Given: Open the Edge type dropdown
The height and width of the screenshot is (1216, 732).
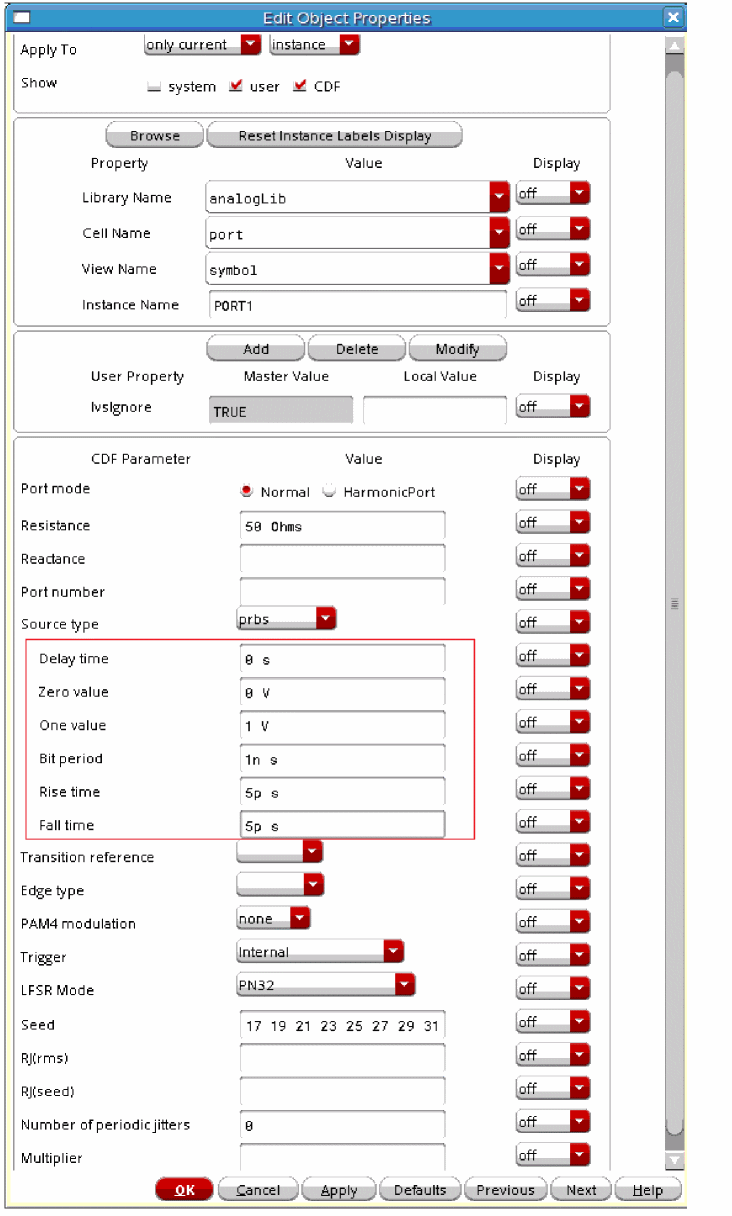Looking at the screenshot, I should [280, 884].
